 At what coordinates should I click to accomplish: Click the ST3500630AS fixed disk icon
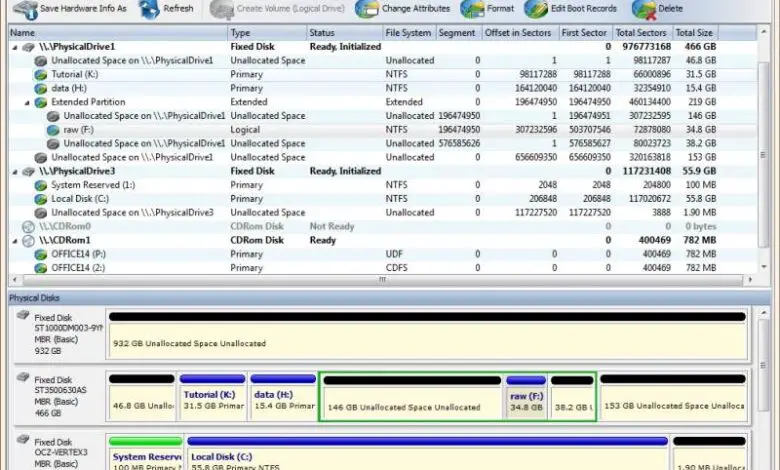click(x=23, y=377)
